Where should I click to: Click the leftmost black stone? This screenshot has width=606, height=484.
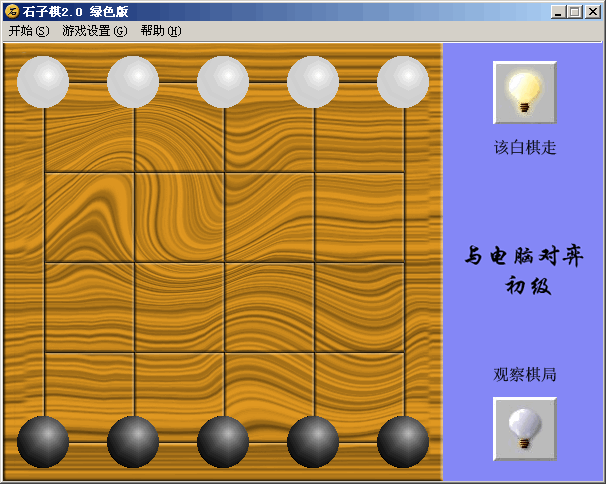point(43,442)
